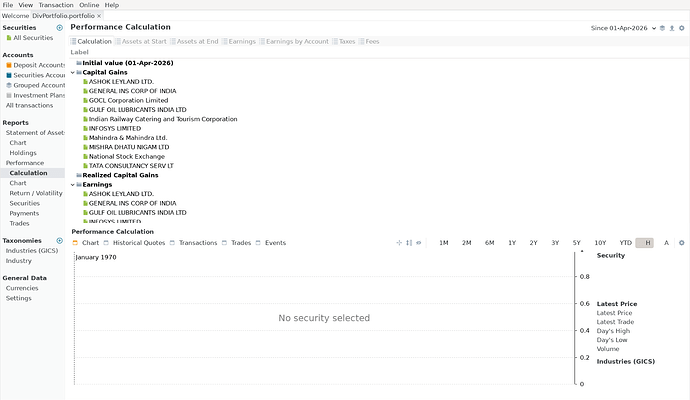Set chart range to 1M
The height and width of the screenshot is (400, 690).
[x=444, y=243]
